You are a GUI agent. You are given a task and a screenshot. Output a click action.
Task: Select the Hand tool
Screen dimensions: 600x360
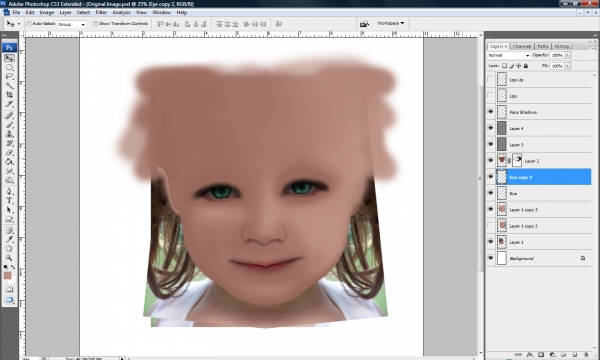[x=9, y=249]
